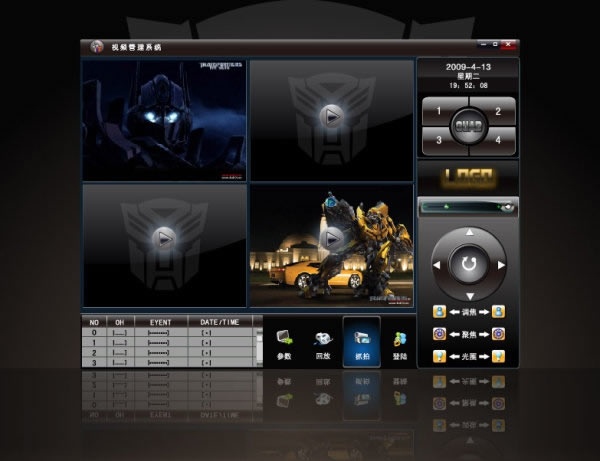
Task: Switch to channel 4 view
Action: (497, 140)
